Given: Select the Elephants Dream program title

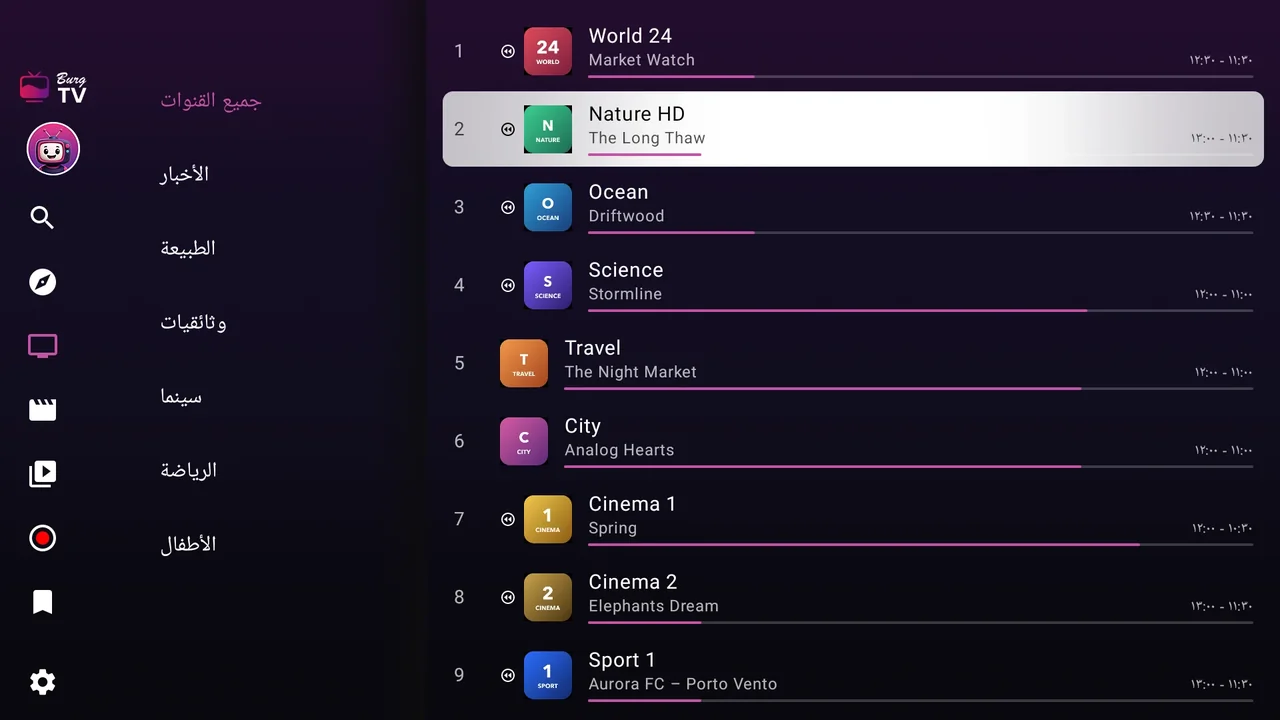Looking at the screenshot, I should pyautogui.click(x=653, y=606).
